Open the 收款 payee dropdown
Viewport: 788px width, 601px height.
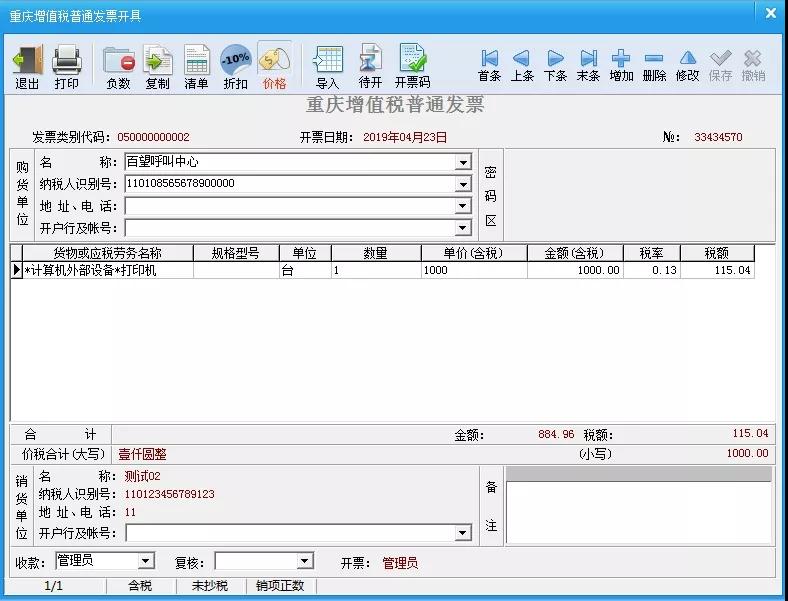[x=146, y=560]
